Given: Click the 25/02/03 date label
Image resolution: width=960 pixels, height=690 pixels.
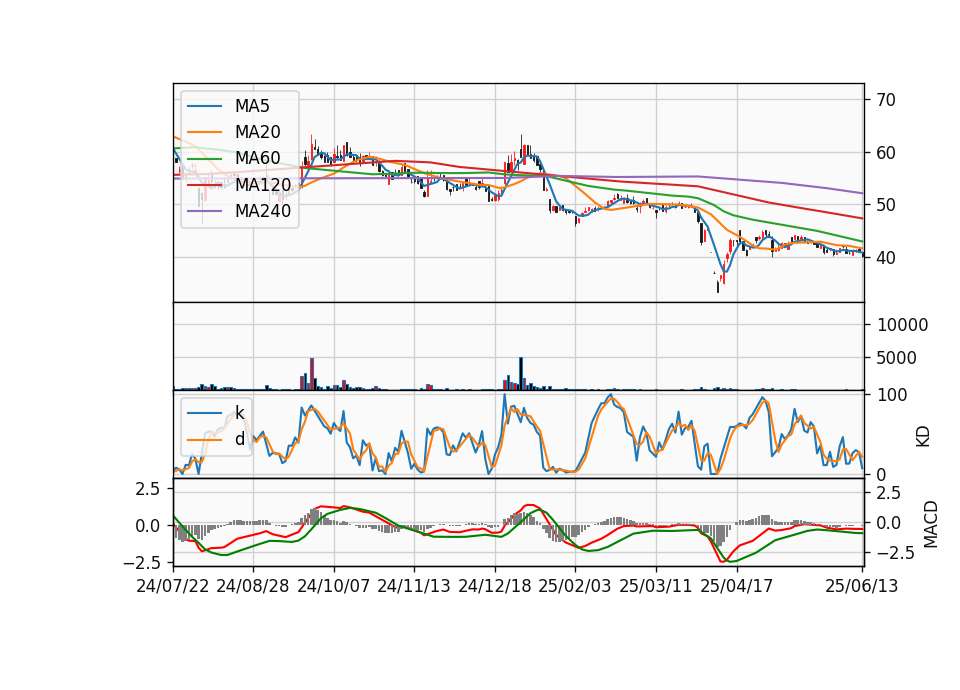Looking at the screenshot, I should point(575,586).
